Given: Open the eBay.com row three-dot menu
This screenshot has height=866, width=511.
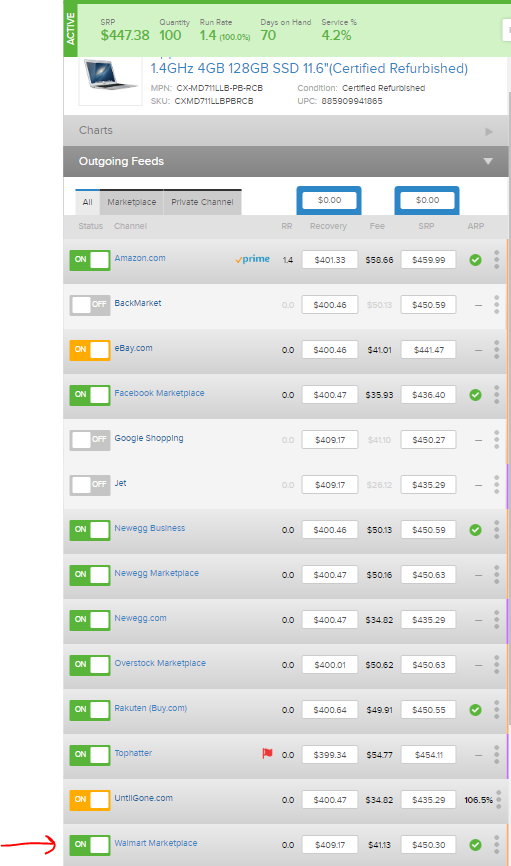Looking at the screenshot, I should (497, 350).
